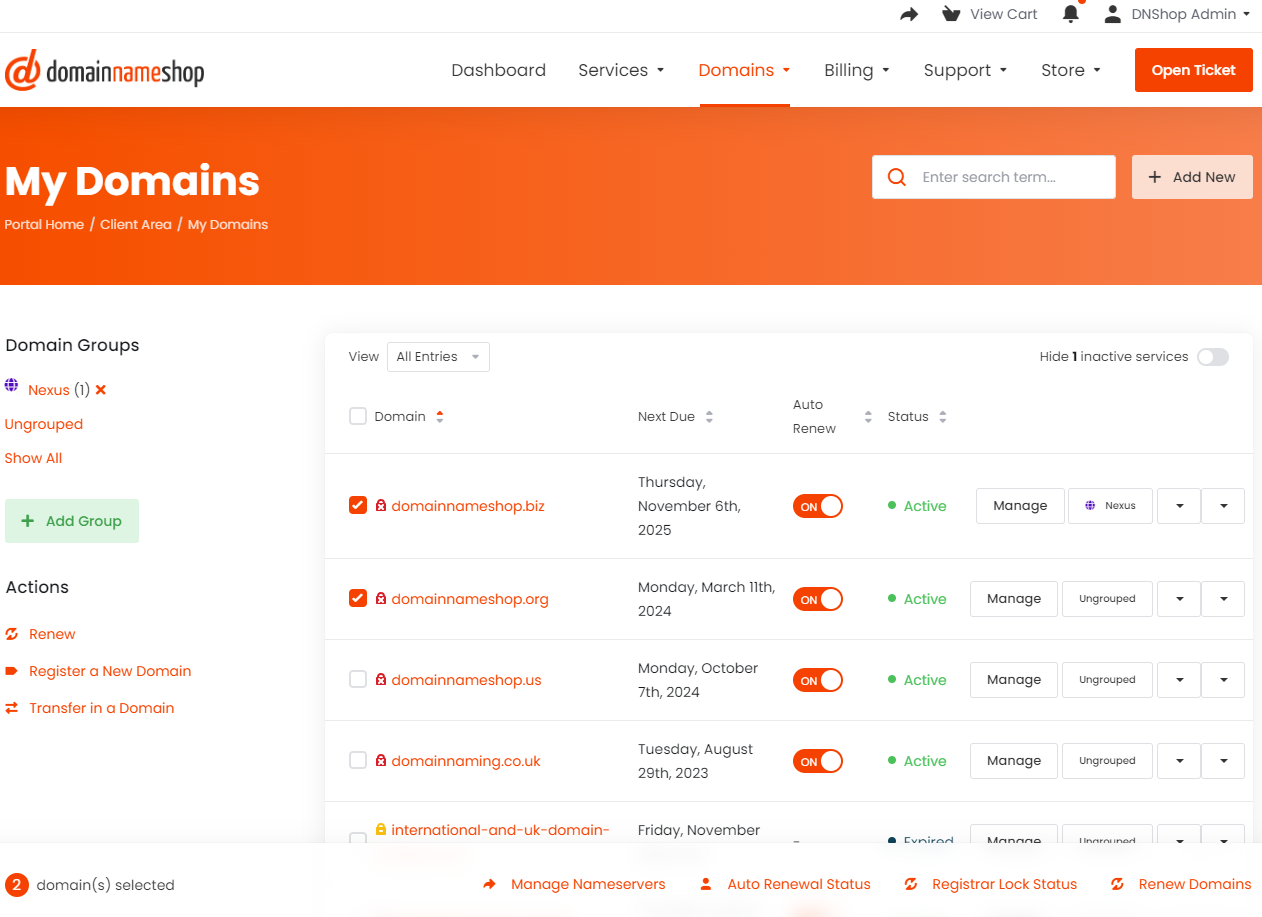Click the share arrow icon in top bar

pos(909,14)
